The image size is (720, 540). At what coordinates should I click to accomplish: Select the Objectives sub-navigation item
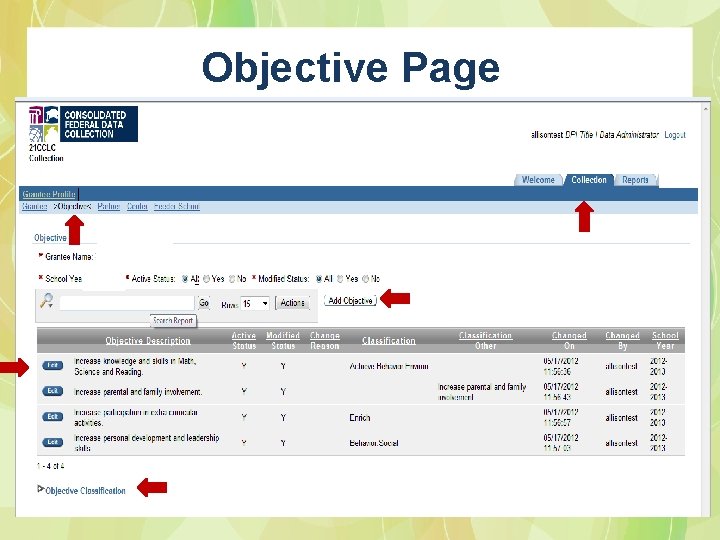72,207
